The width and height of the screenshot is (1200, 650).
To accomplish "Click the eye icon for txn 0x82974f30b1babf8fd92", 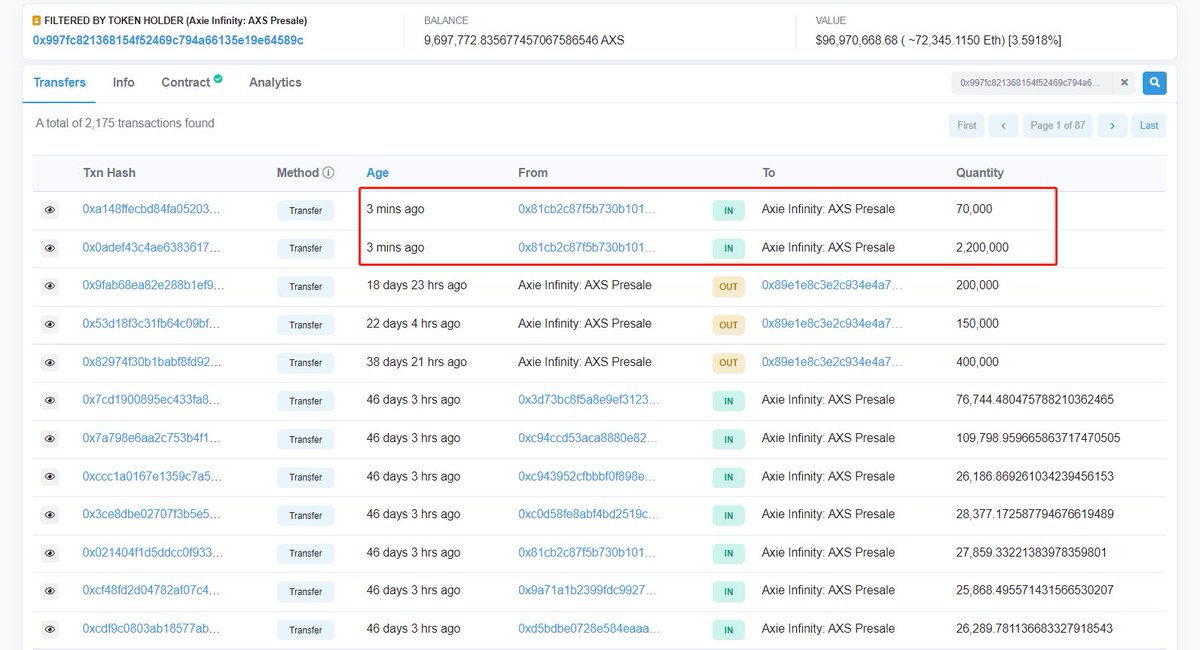I will click(x=49, y=362).
